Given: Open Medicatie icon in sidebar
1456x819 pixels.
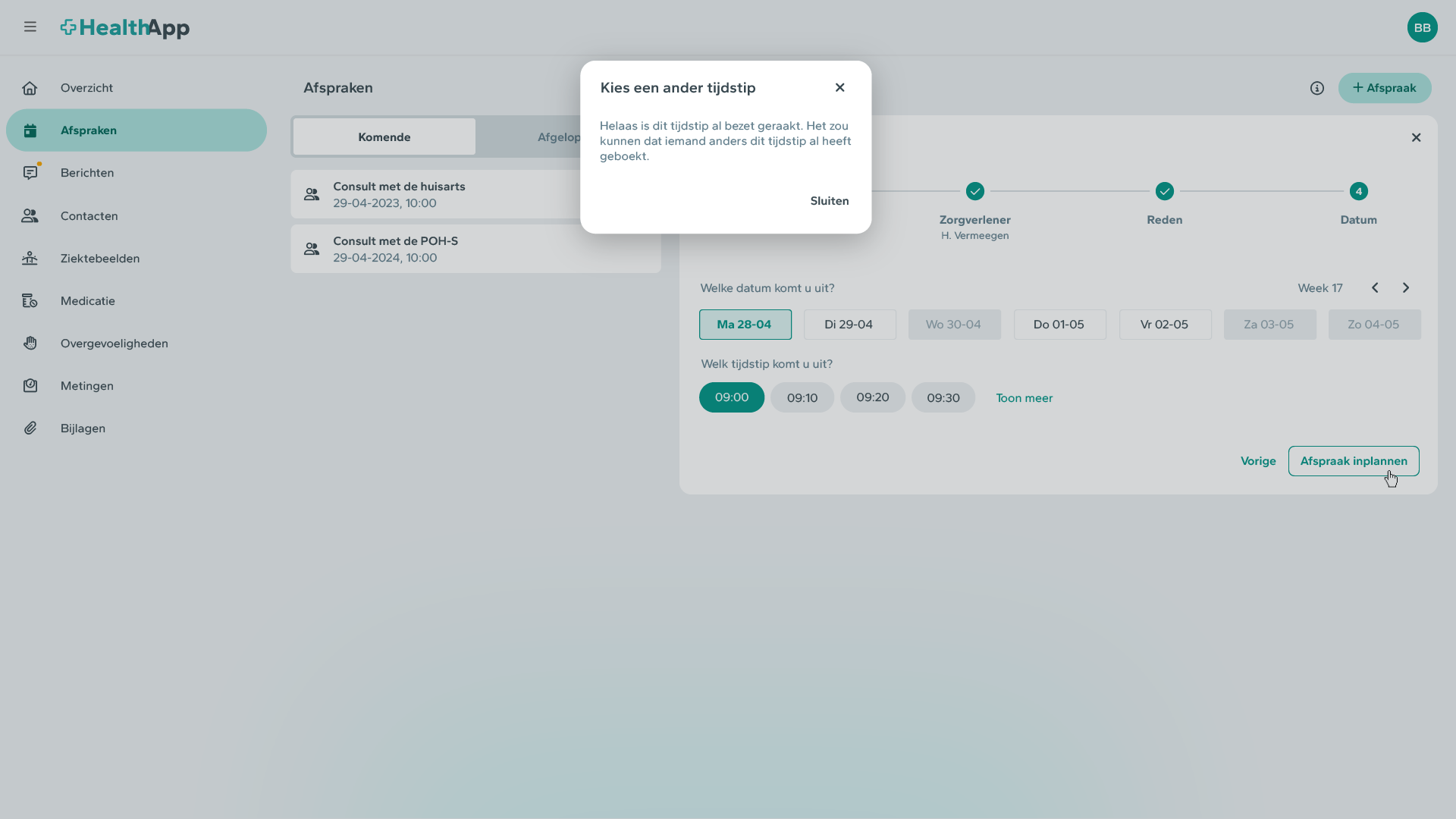Looking at the screenshot, I should coord(30,301).
